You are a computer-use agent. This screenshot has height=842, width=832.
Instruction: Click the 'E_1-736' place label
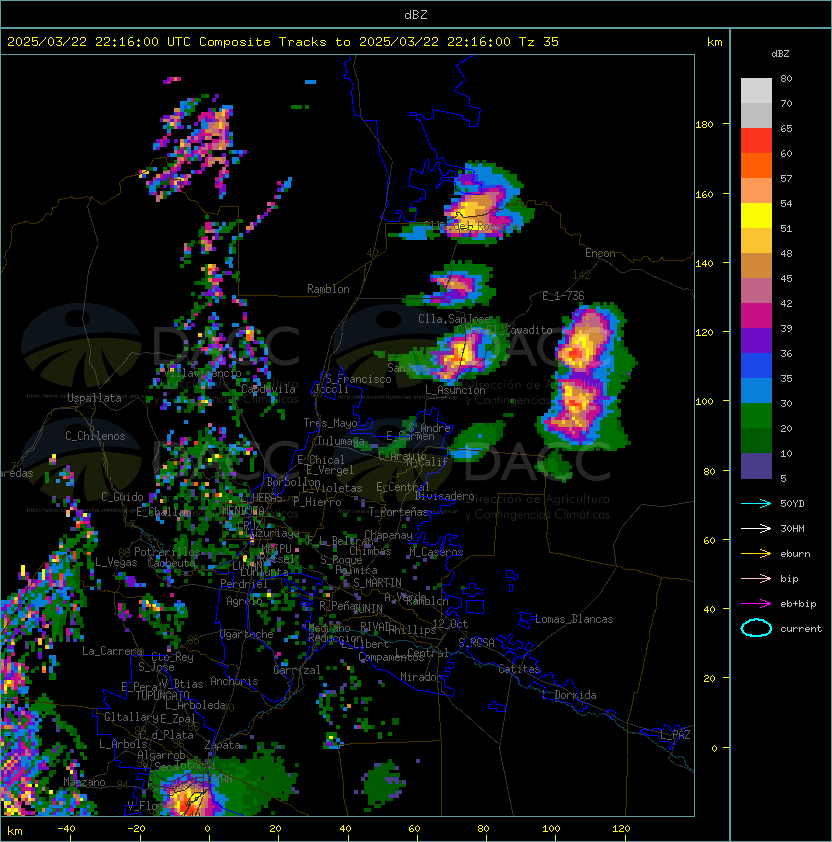coord(563,296)
